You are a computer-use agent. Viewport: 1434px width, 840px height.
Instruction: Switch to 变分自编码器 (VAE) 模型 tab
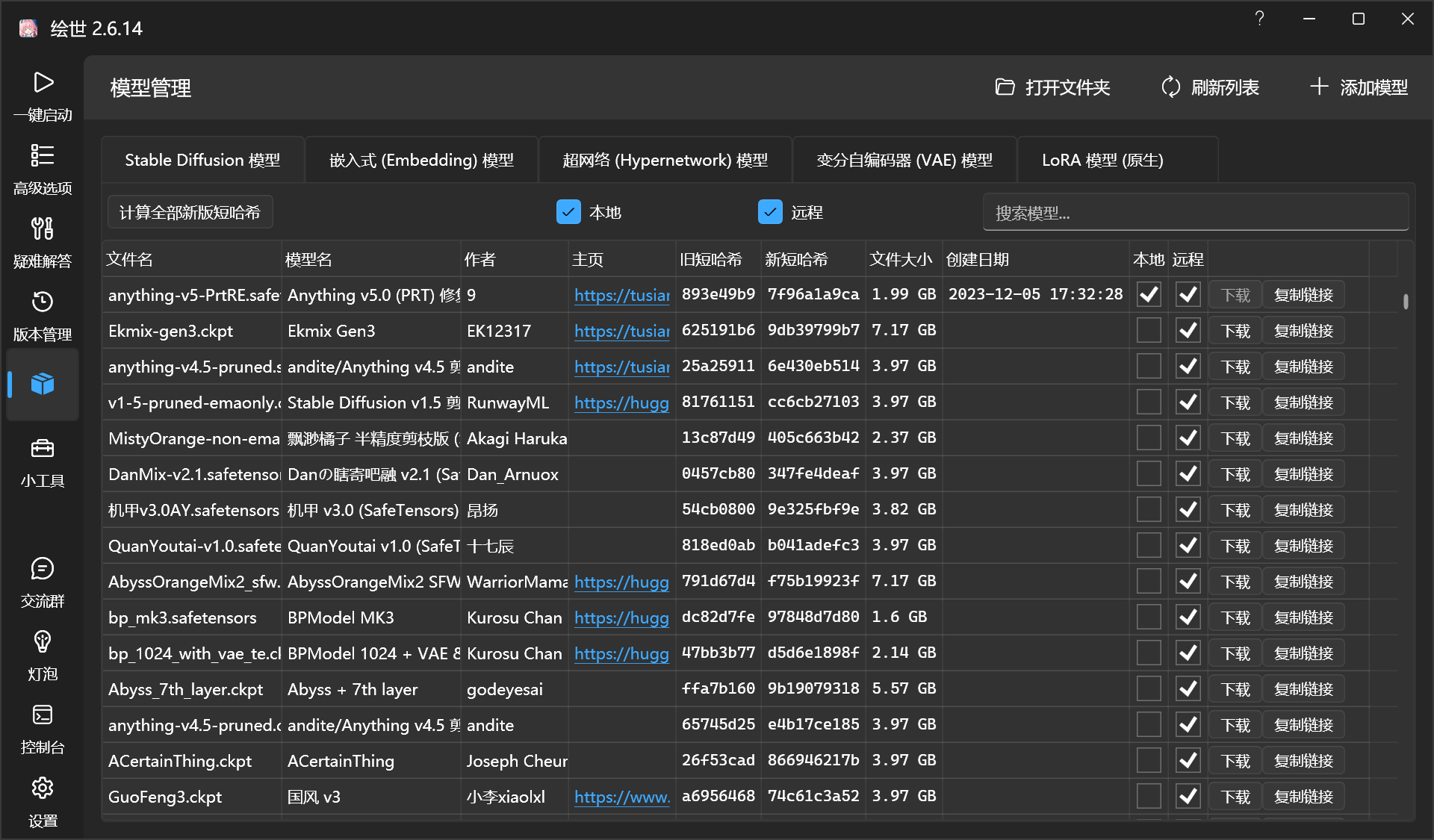pos(904,160)
